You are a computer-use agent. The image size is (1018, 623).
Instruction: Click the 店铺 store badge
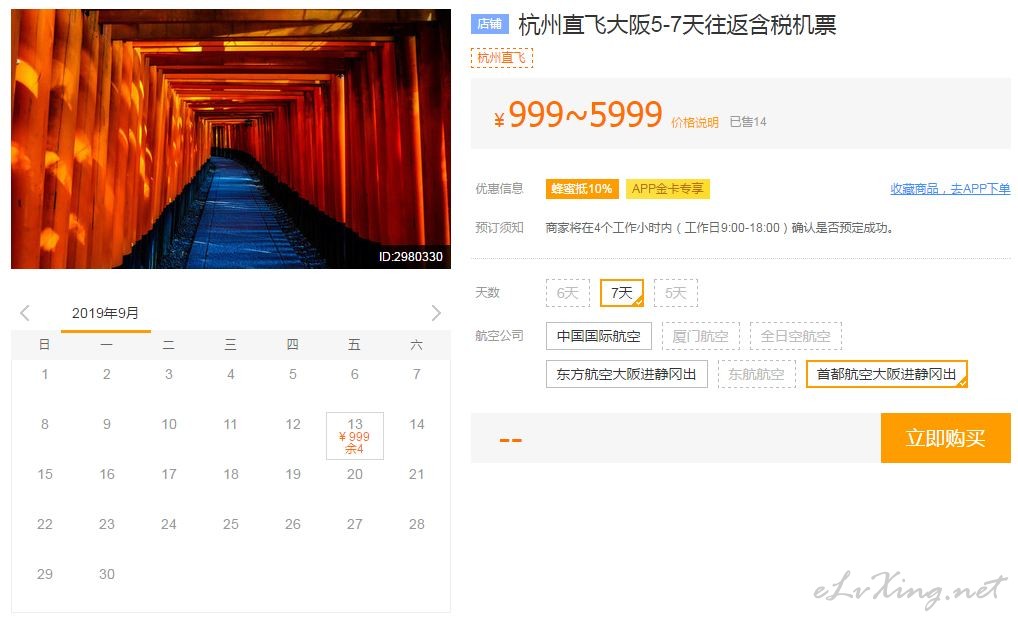point(490,24)
